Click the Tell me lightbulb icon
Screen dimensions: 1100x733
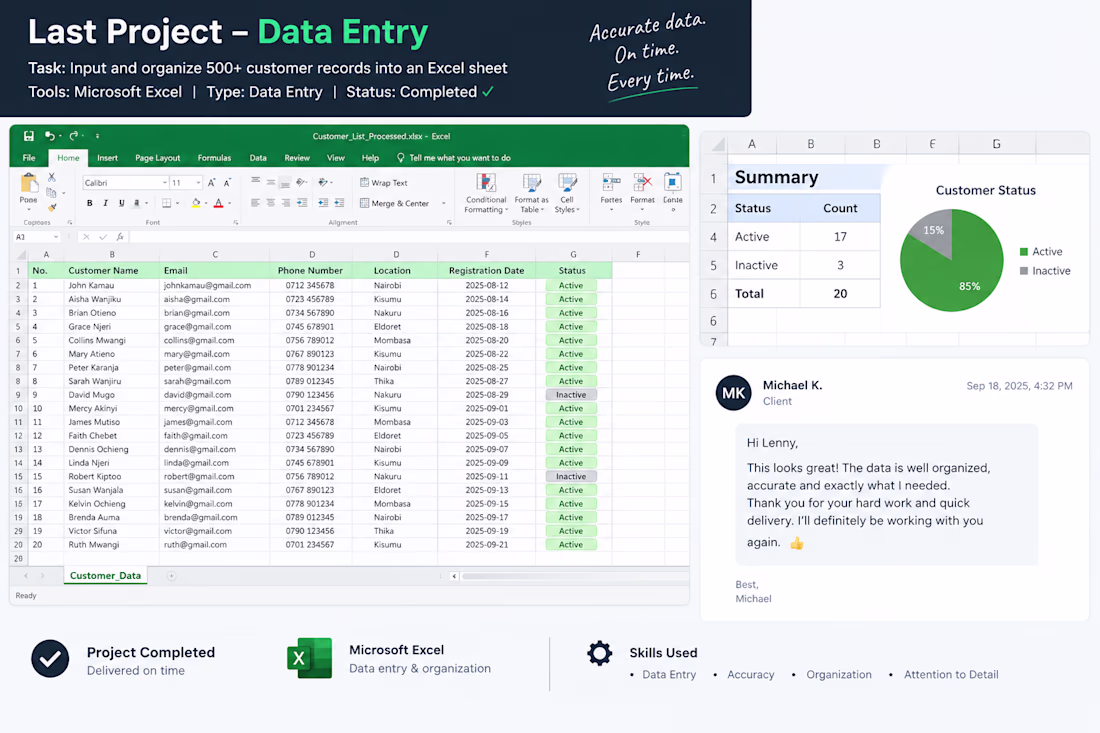tap(401, 158)
